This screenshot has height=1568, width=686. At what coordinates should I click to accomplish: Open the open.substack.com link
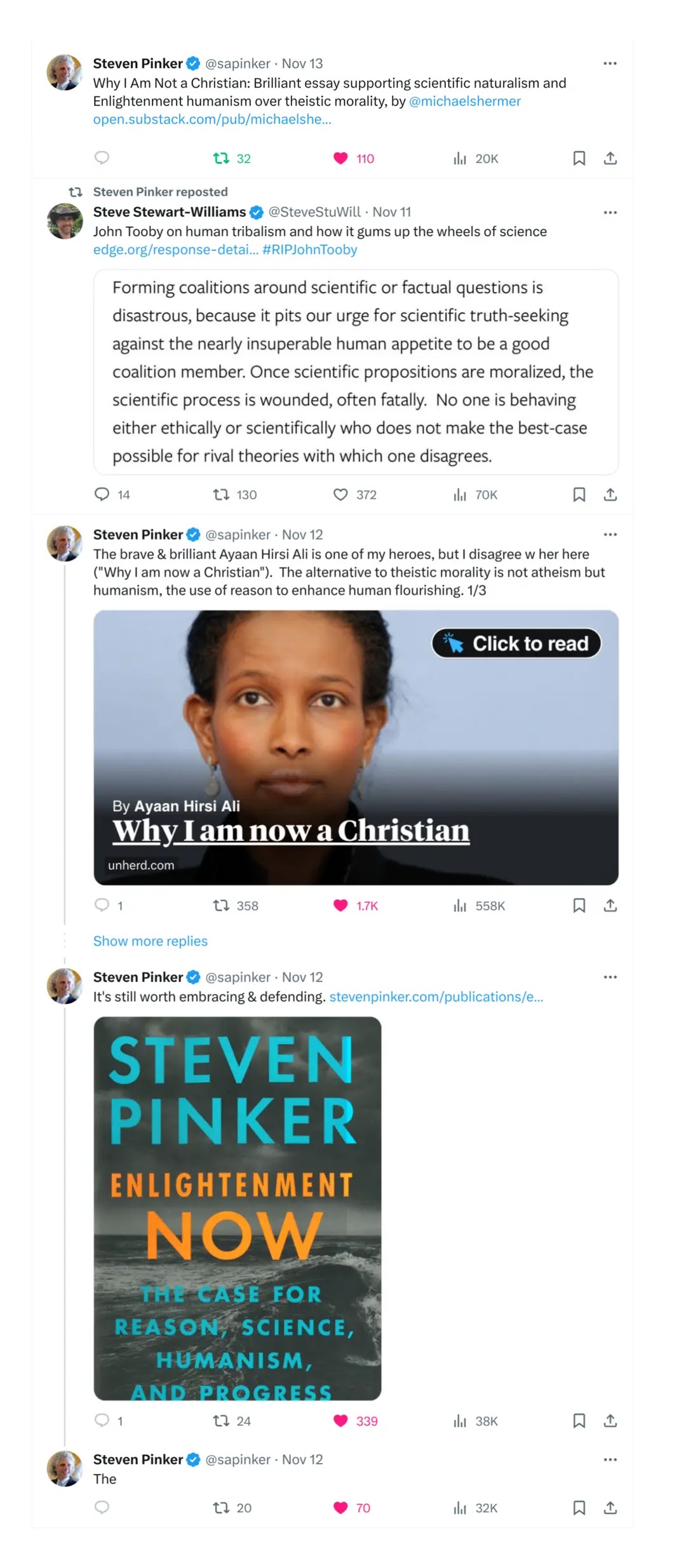click(212, 119)
